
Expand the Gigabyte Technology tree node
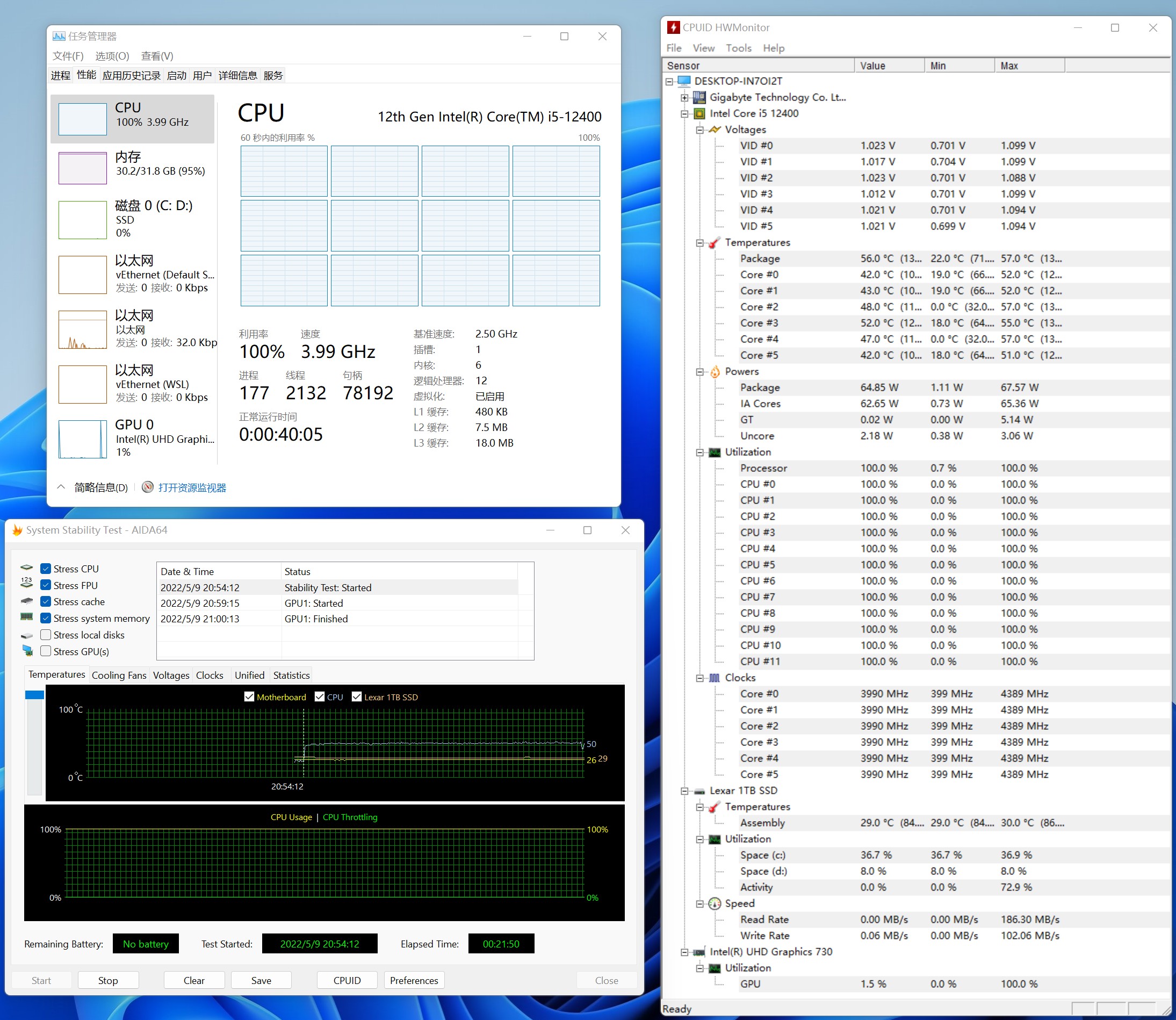[x=684, y=97]
